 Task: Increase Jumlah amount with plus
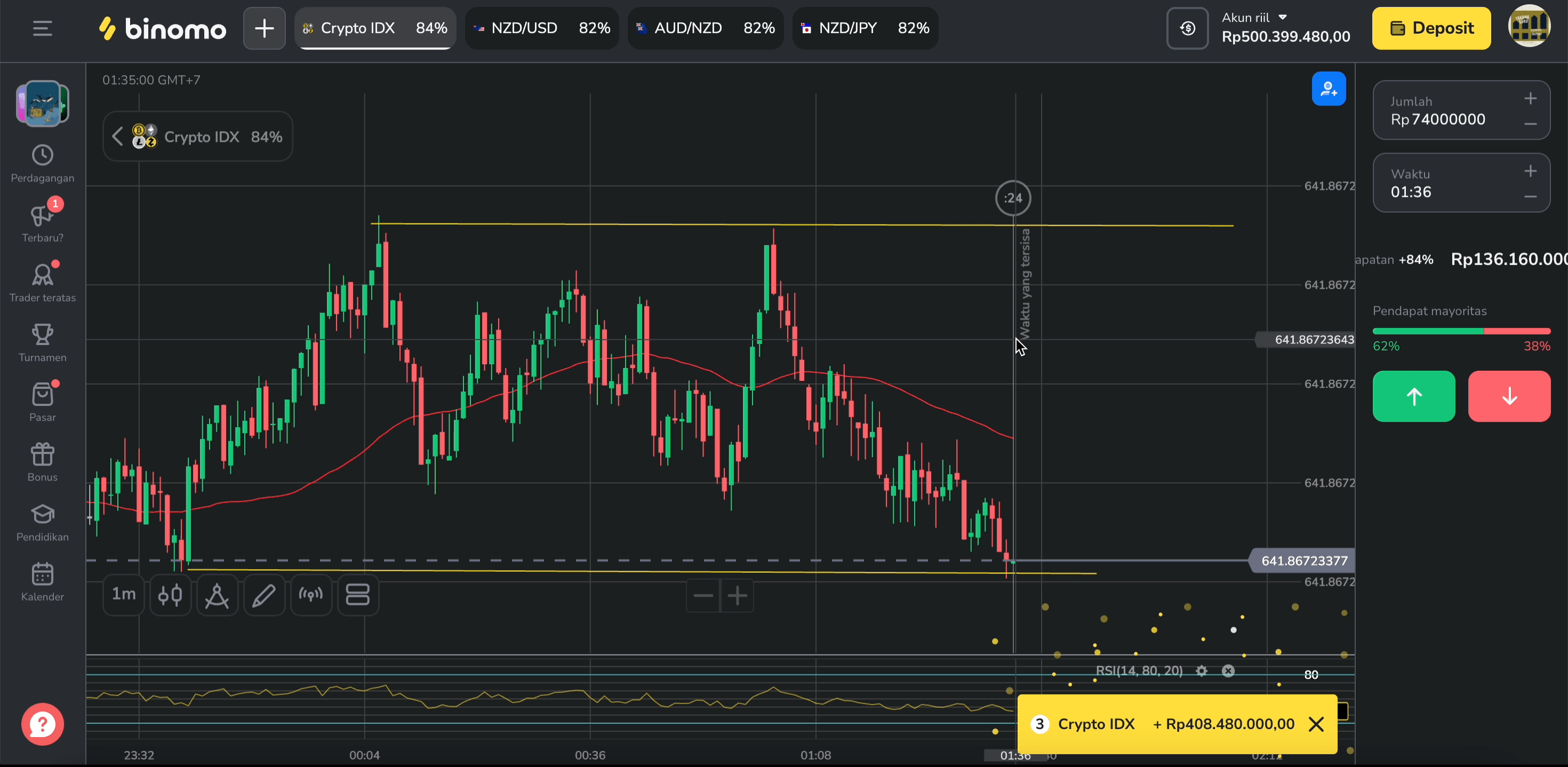coord(1530,99)
